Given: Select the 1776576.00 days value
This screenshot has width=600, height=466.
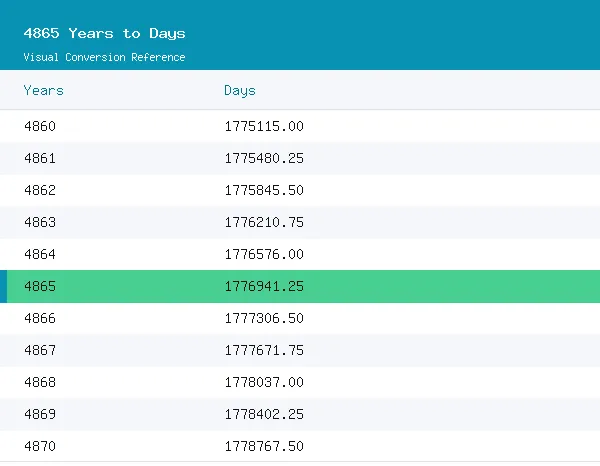Looking at the screenshot, I should 264,254.
